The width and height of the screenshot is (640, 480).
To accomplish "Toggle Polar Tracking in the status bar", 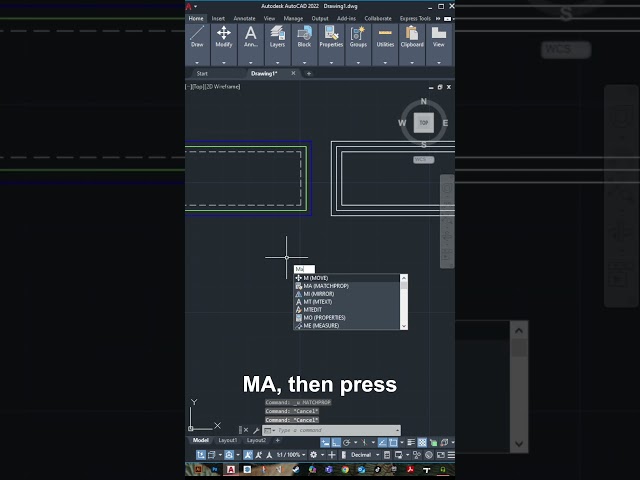I will (347, 442).
